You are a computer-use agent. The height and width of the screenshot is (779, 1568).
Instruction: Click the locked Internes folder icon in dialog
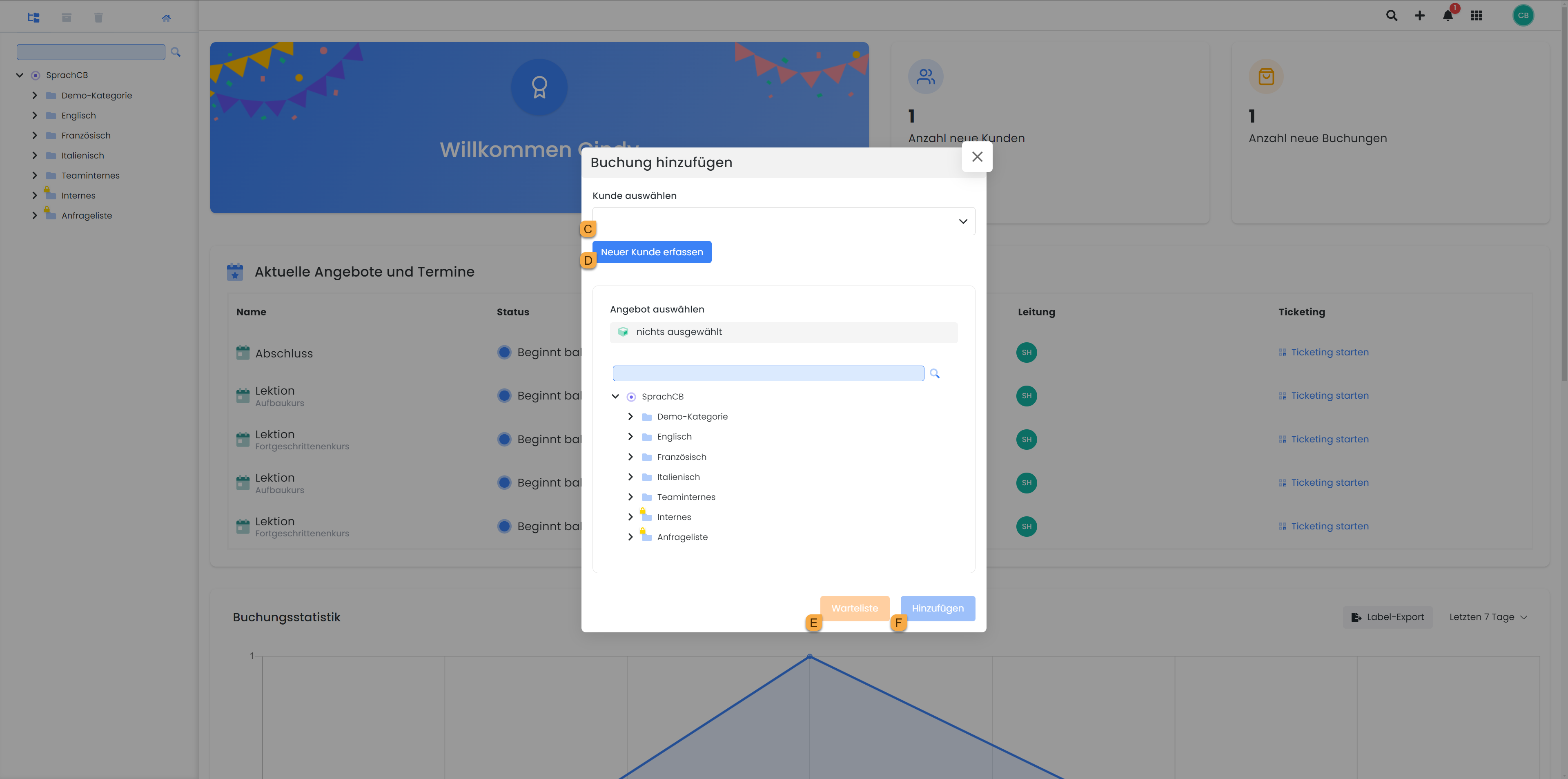pyautogui.click(x=646, y=515)
